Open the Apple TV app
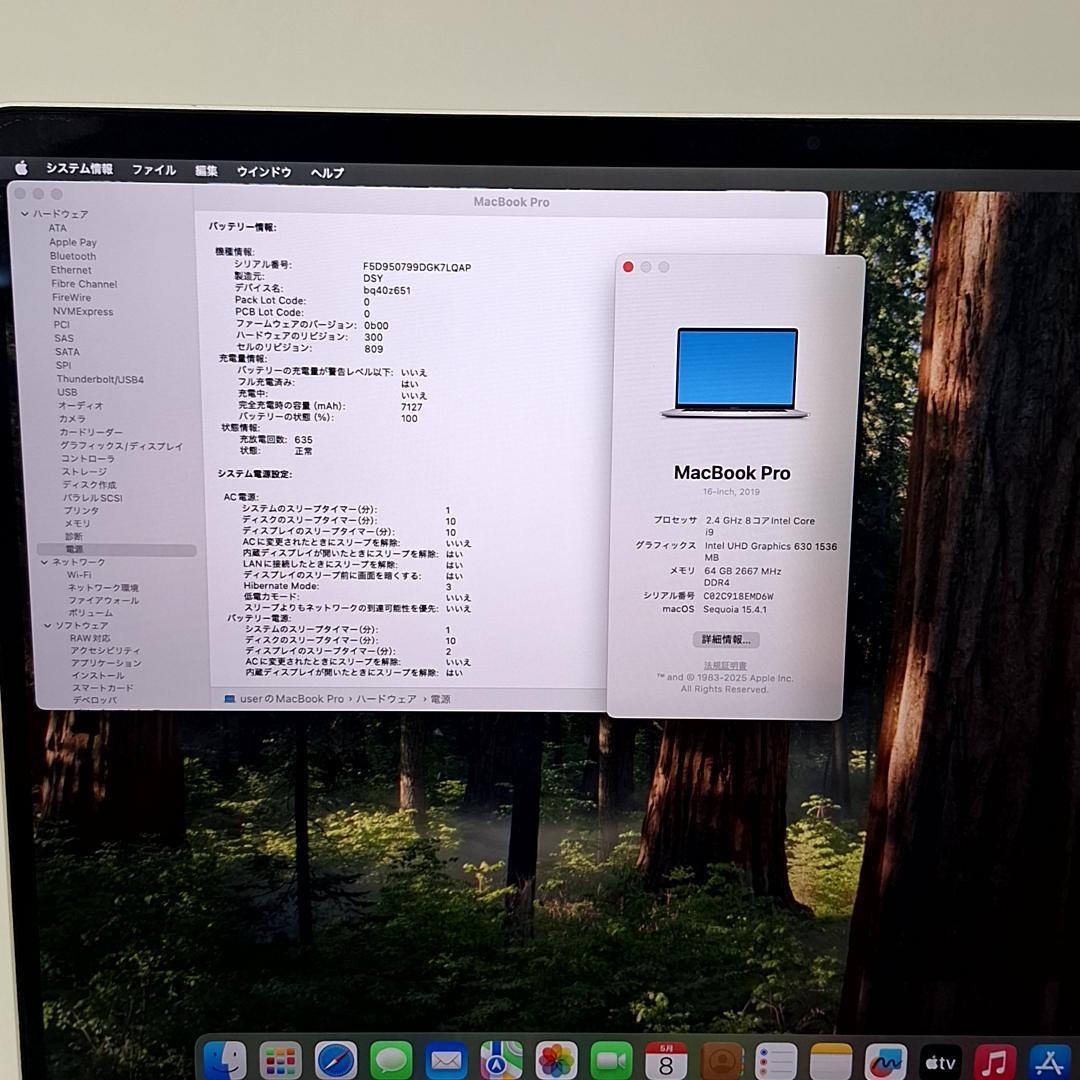 coord(941,1058)
